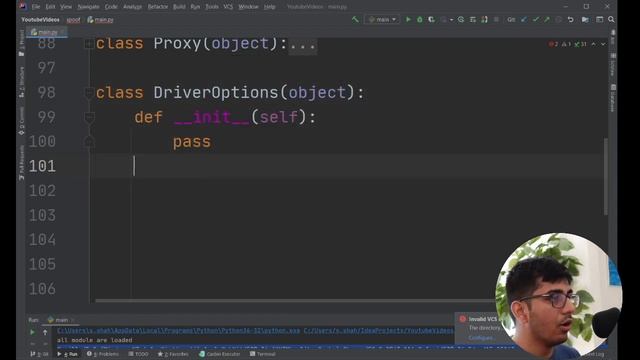This screenshot has width=640, height=360.
Task: Open the main run configuration dropdown
Action: click(382, 20)
